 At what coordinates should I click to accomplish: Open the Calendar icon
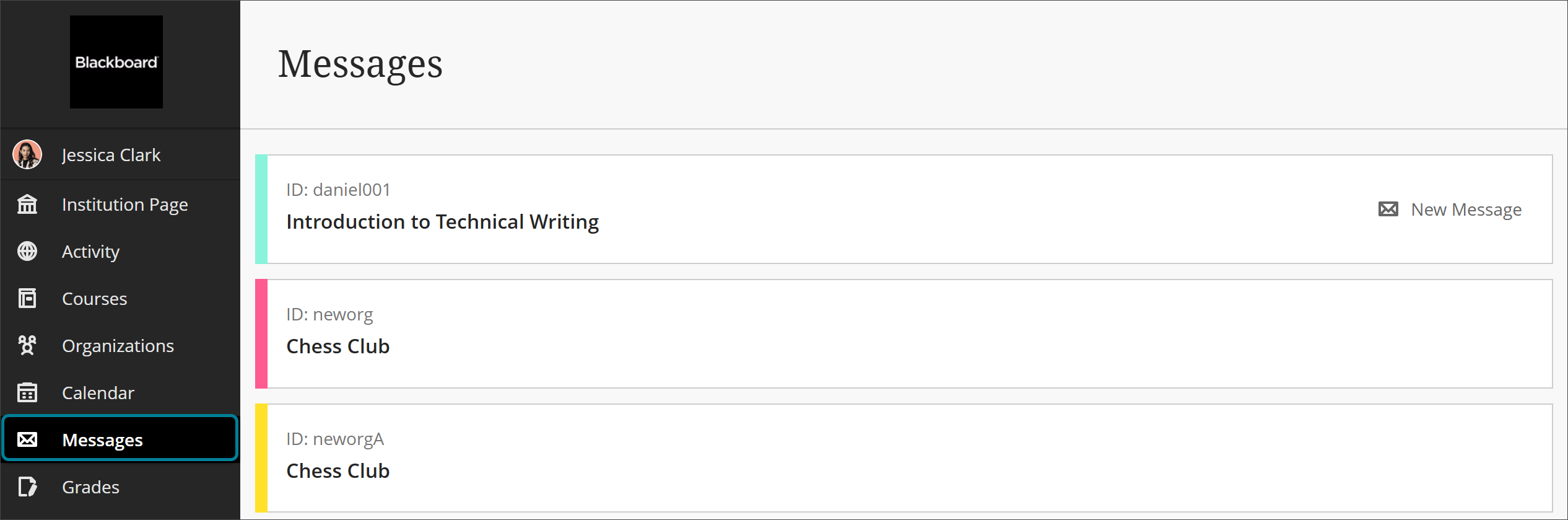(x=27, y=392)
